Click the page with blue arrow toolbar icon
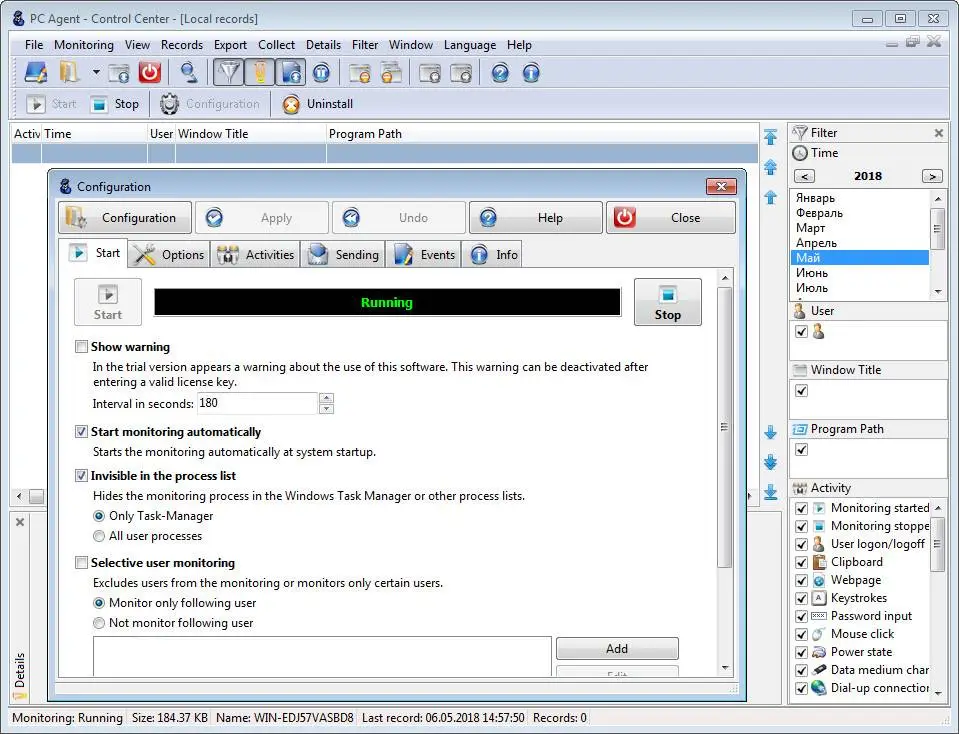The image size is (959, 734). pos(291,73)
